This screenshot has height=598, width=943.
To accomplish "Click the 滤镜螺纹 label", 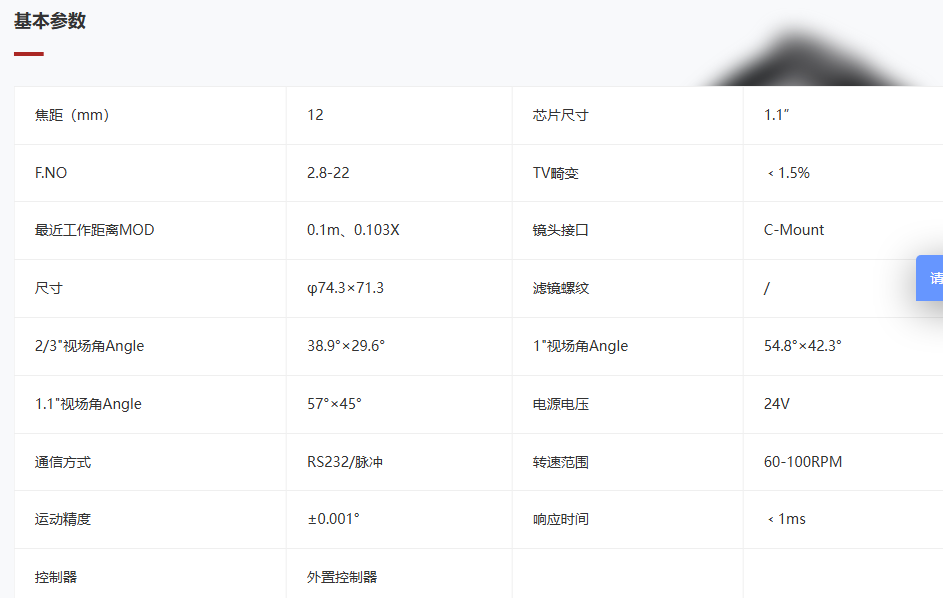I will pyautogui.click(x=561, y=288).
